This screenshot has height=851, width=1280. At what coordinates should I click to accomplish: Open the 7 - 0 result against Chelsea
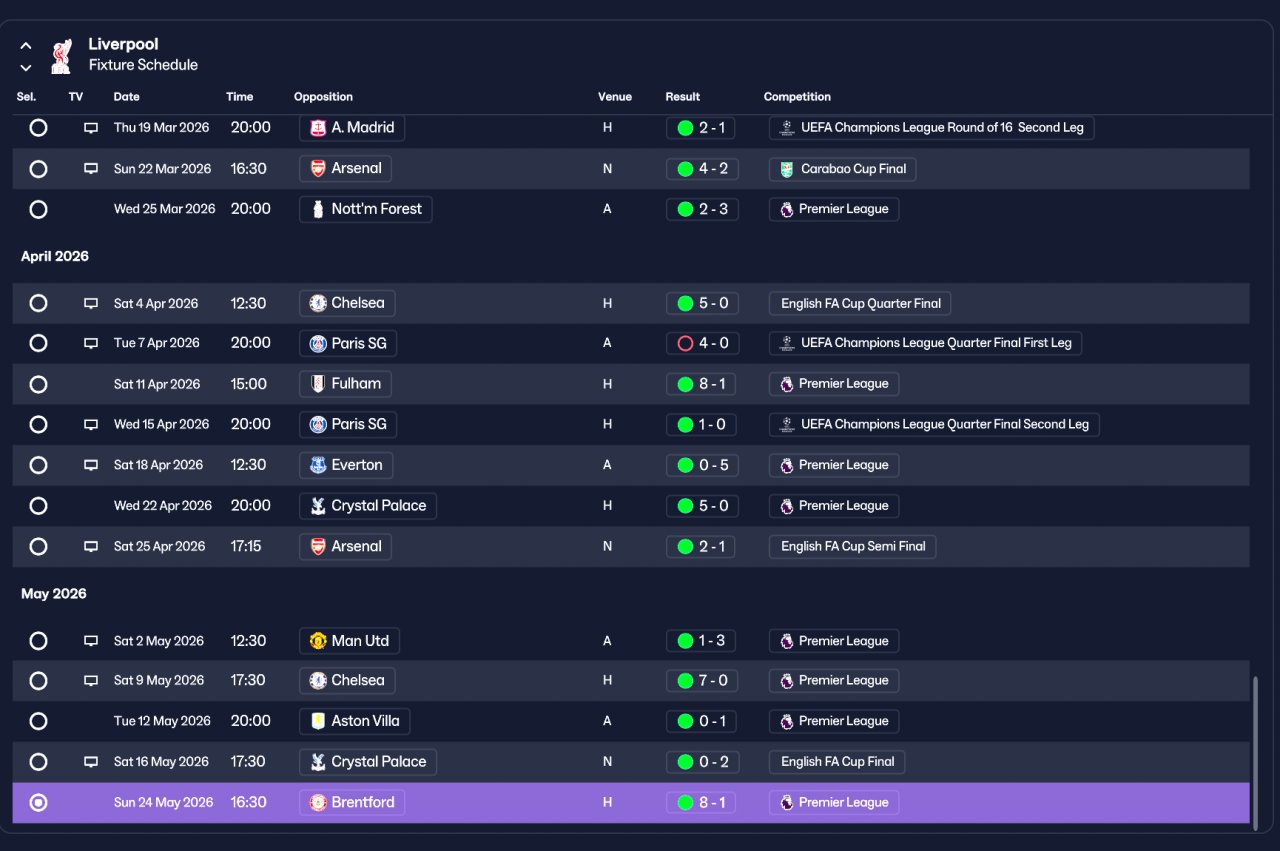(x=702, y=681)
